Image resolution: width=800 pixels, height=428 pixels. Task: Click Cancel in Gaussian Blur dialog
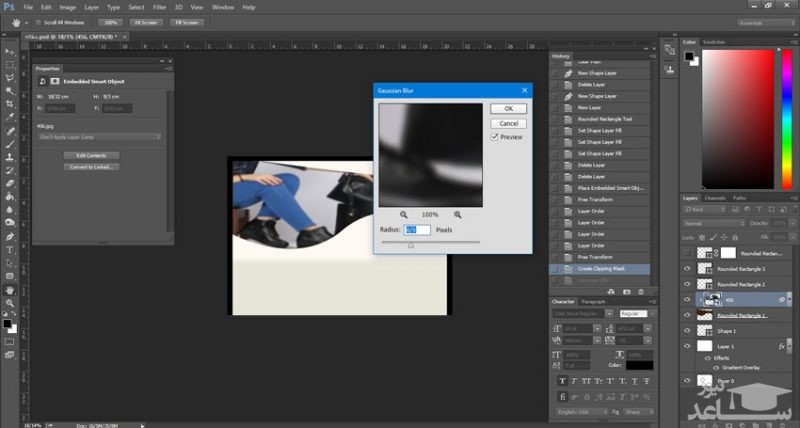(508, 123)
